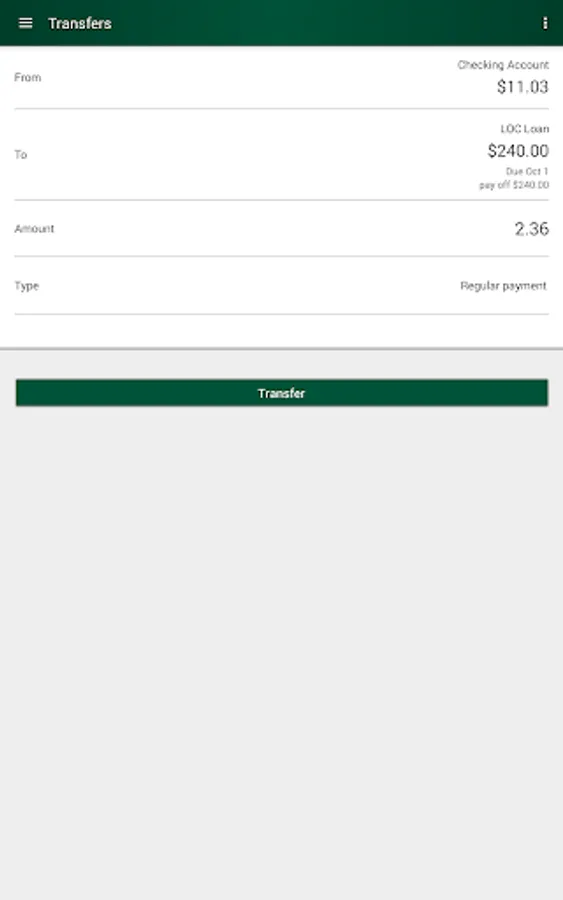
Task: Click the pay off $240.00 text
Action: point(514,185)
